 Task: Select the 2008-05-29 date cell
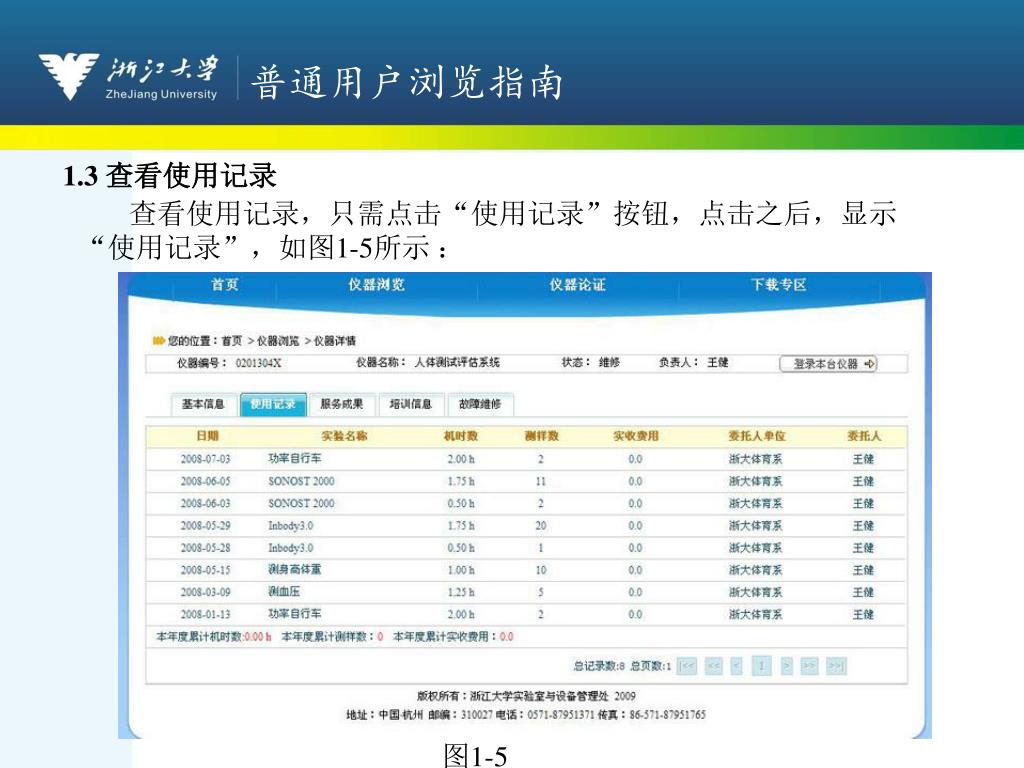pos(206,526)
